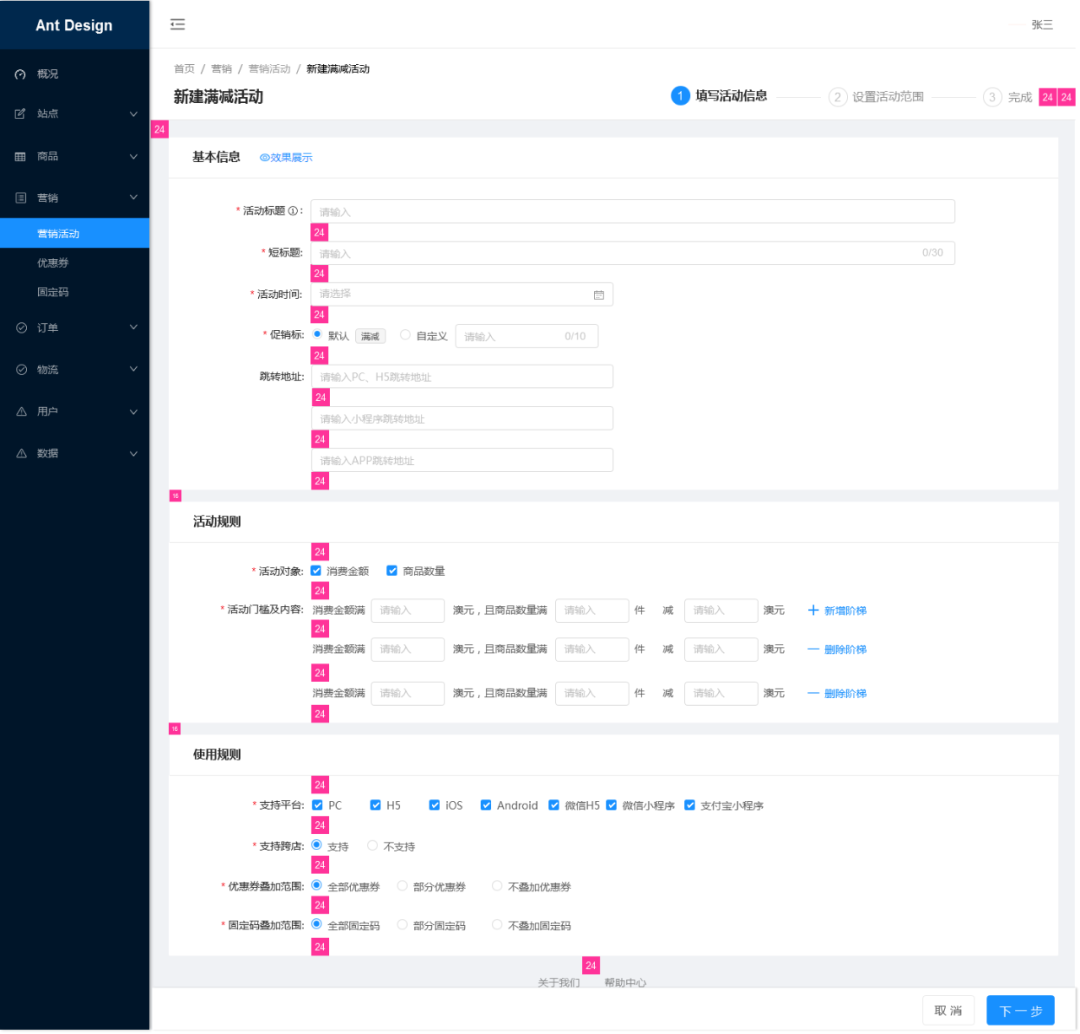Expand the 订单 sidebar submenu chevron
The height and width of the screenshot is (1034, 1080).
pyautogui.click(x=134, y=327)
